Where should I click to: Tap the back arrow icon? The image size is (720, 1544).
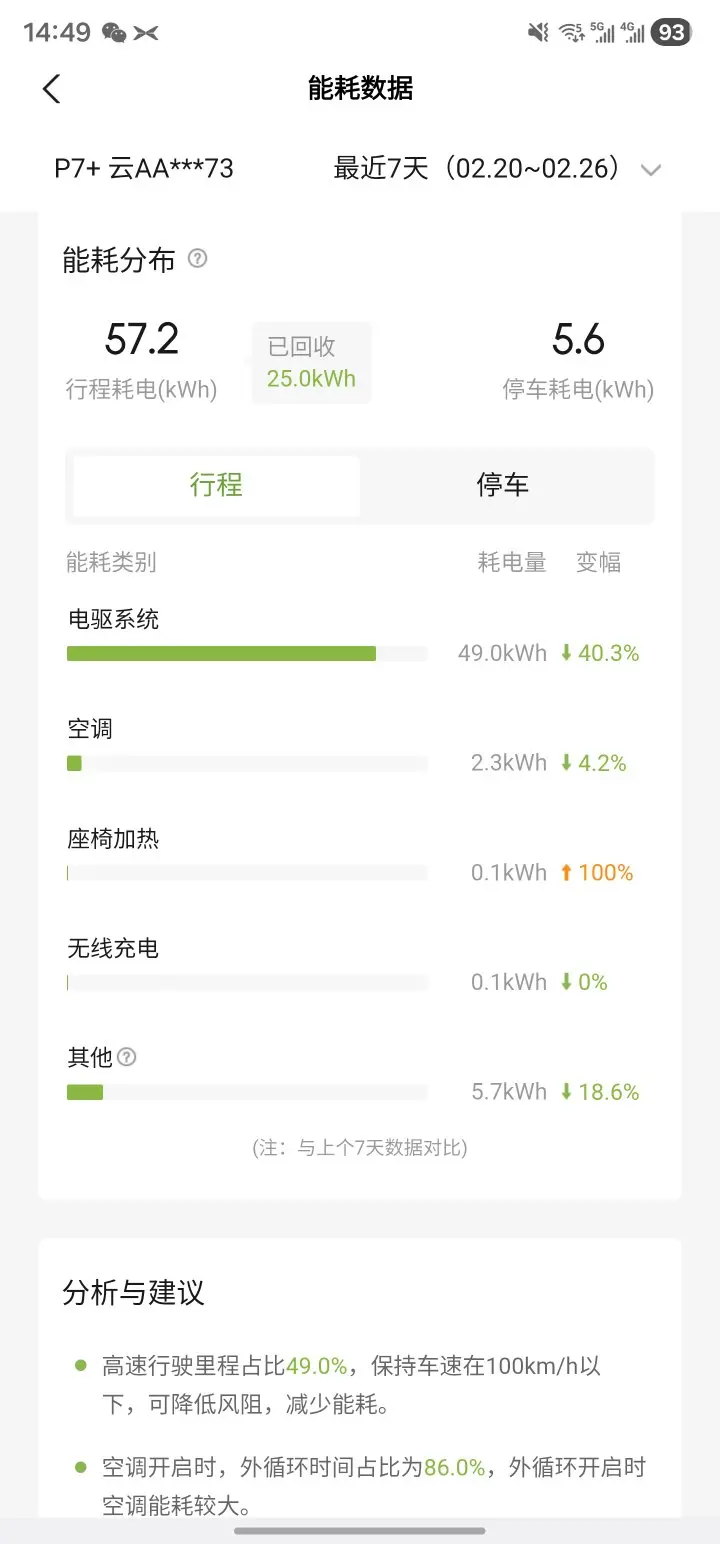click(52, 89)
